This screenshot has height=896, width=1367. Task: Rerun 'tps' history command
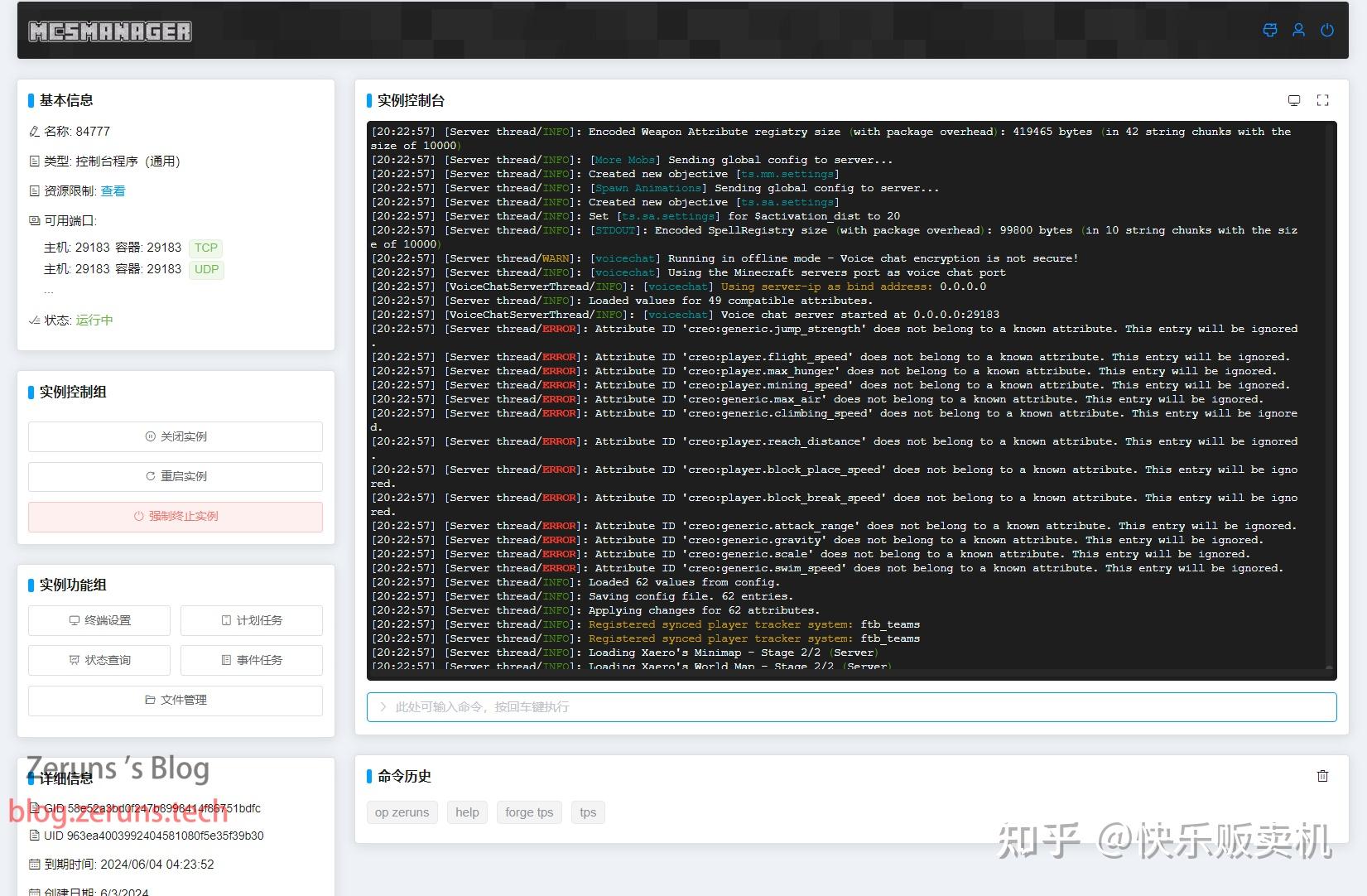pyautogui.click(x=588, y=812)
